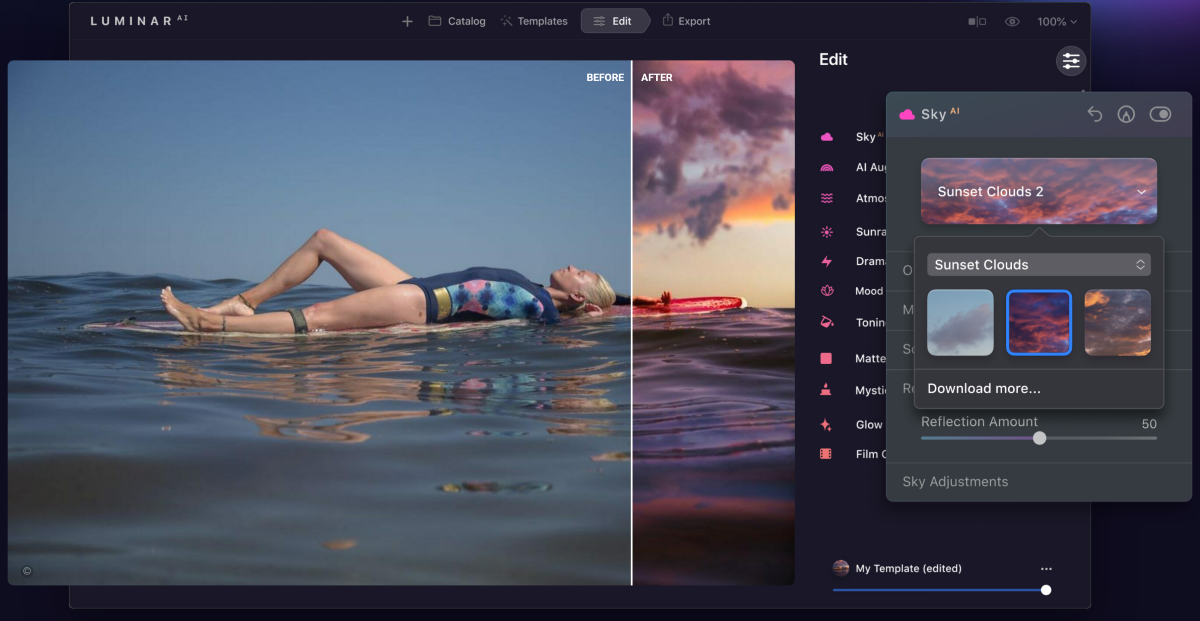Toggle the Sky AI on/off switch
The height and width of the screenshot is (621, 1200).
point(1160,115)
